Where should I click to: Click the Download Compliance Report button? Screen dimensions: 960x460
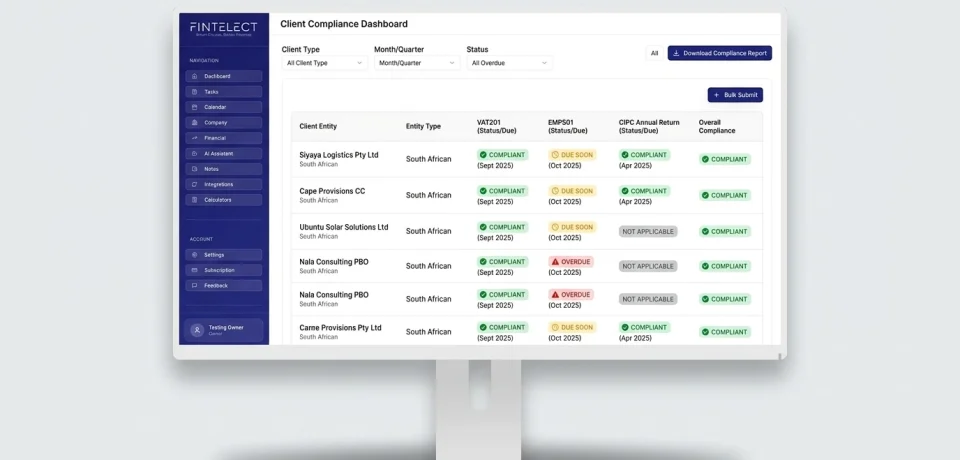tap(719, 53)
